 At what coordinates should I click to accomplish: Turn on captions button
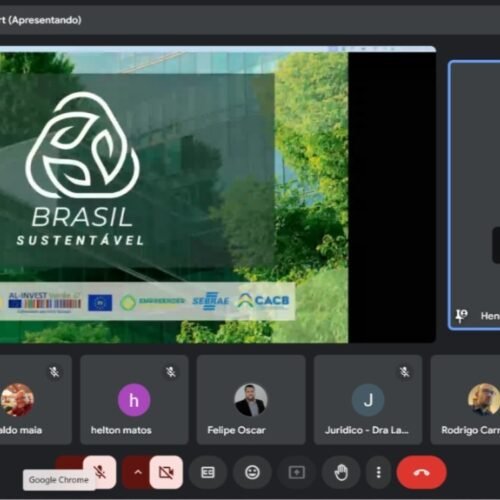pos(208,472)
